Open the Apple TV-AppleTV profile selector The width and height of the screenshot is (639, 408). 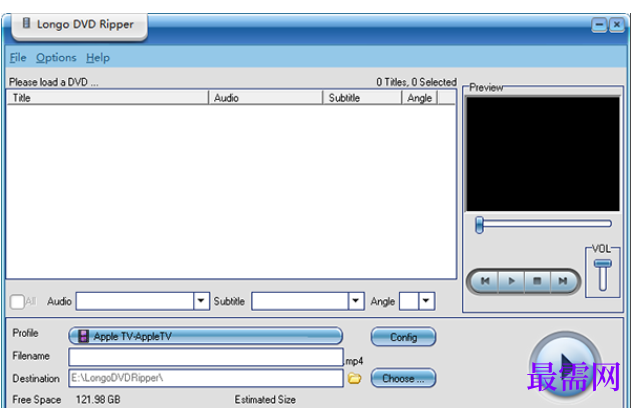[205, 336]
